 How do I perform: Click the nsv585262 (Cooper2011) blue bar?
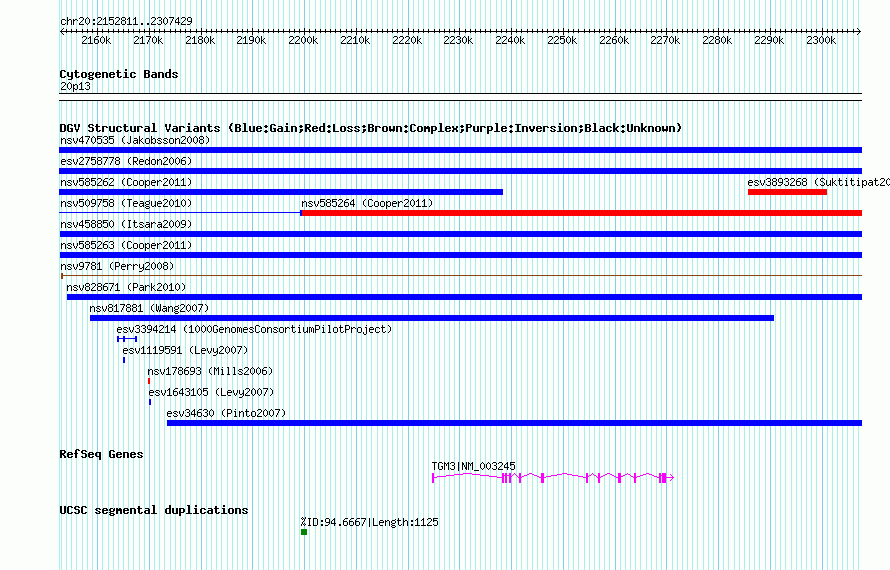point(281,192)
